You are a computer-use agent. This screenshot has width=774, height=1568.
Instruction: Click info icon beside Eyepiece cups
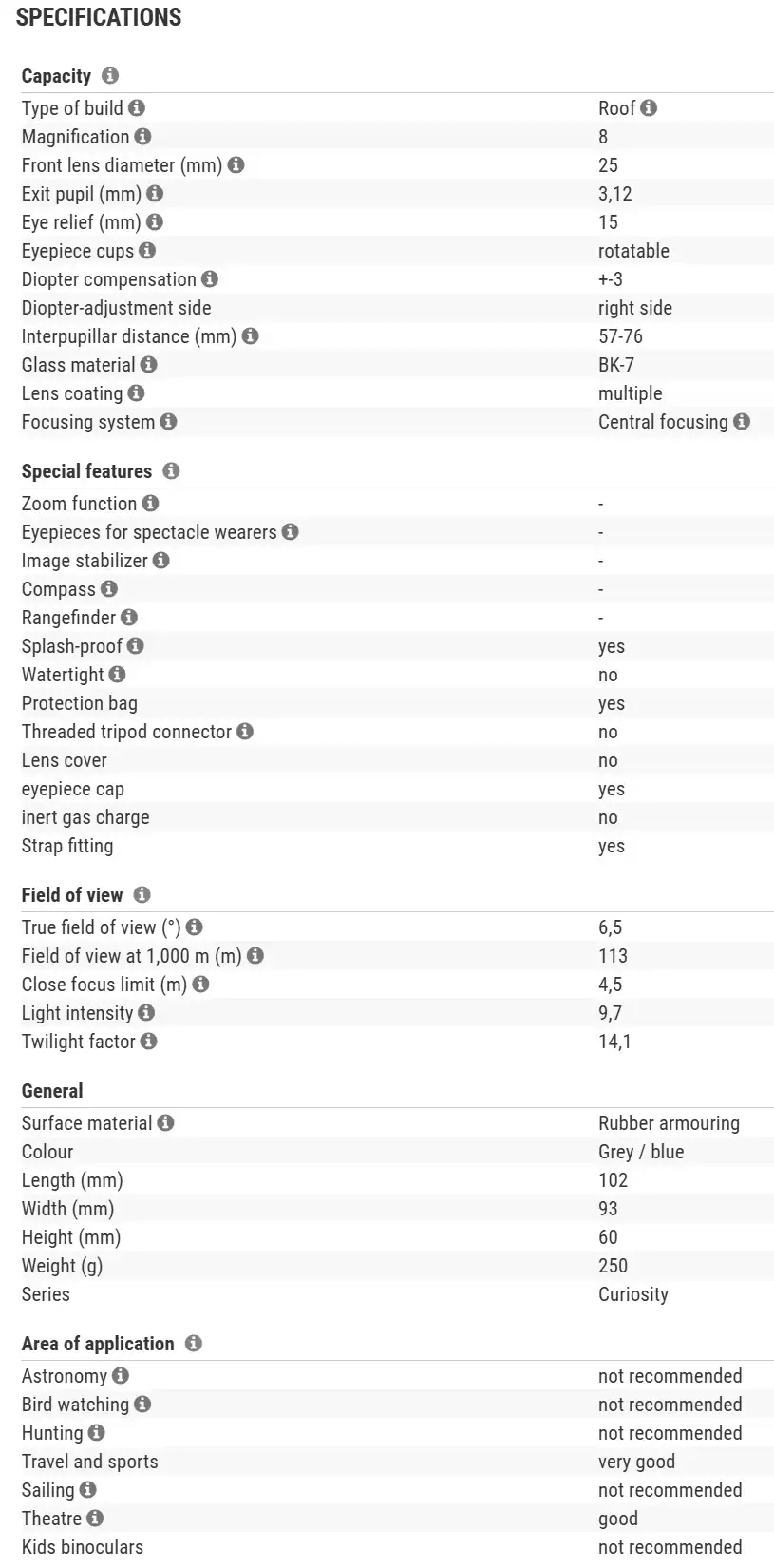[x=147, y=251]
